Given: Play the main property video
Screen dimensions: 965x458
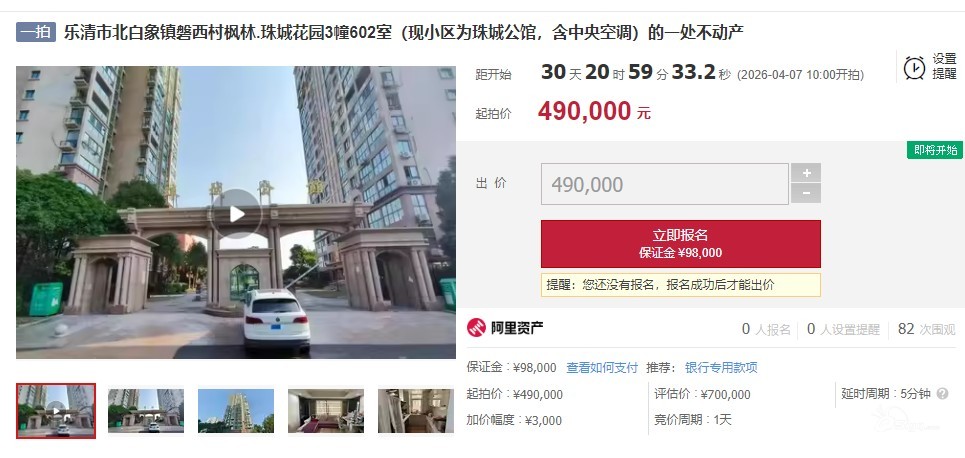Looking at the screenshot, I should point(237,214).
